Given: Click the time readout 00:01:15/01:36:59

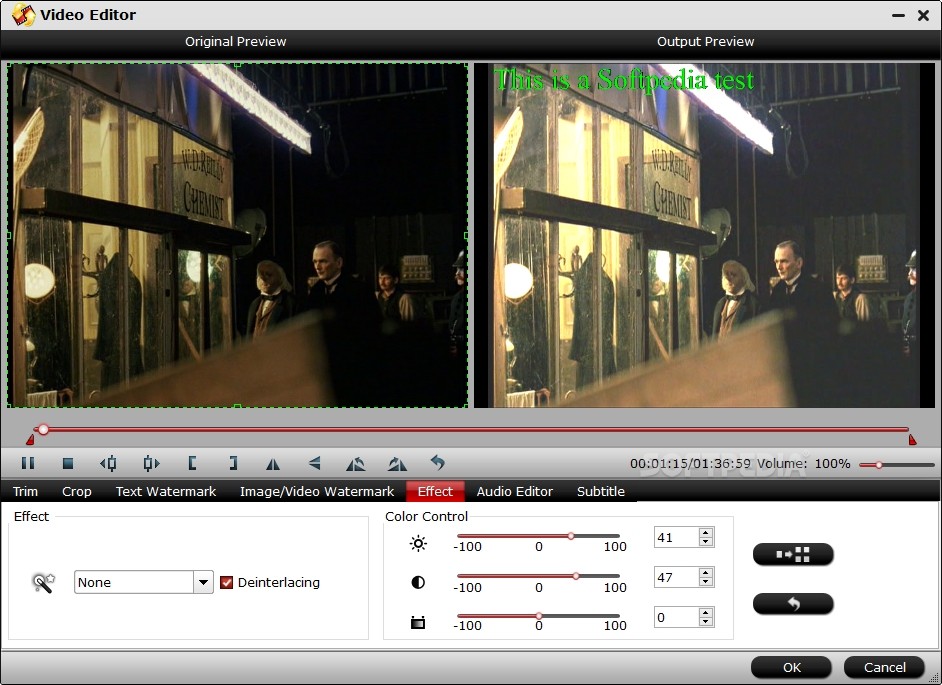Looking at the screenshot, I should pyautogui.click(x=690, y=464).
